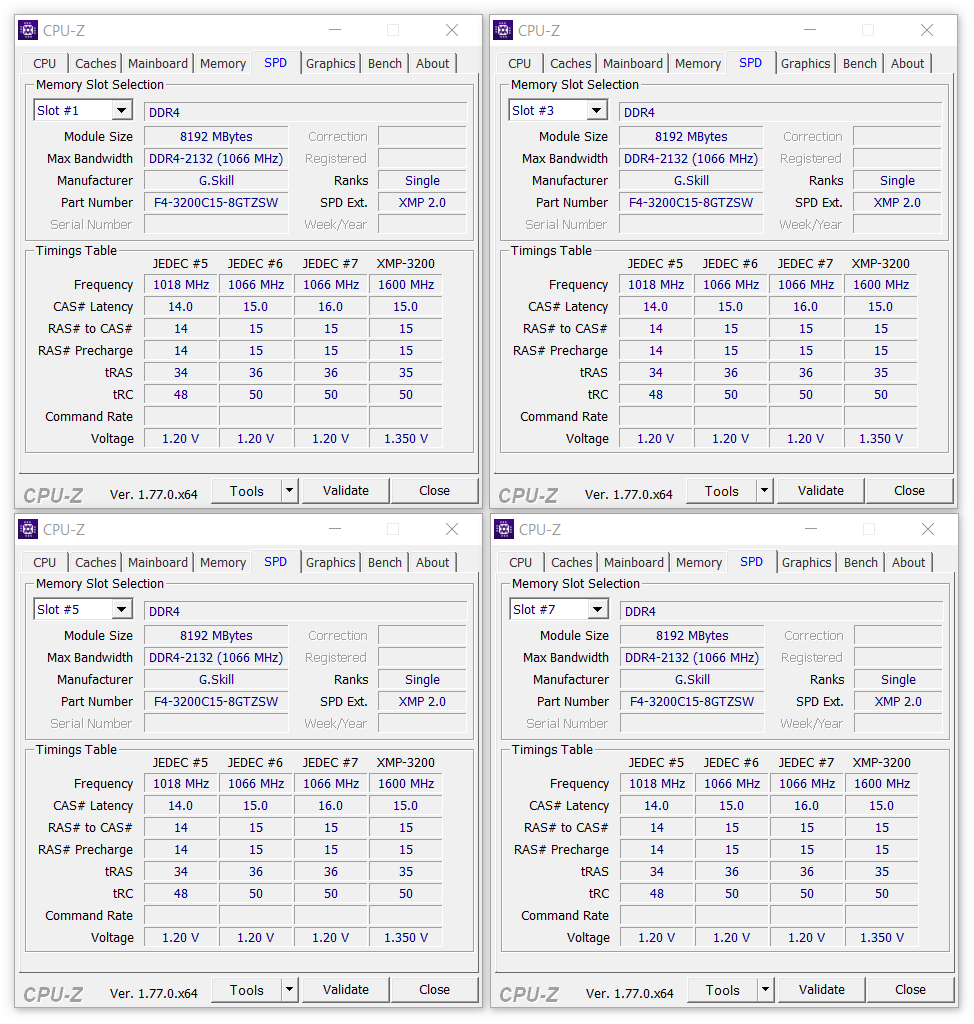Click Close button in Slot #7 window
The image size is (974, 1024).
(x=911, y=989)
